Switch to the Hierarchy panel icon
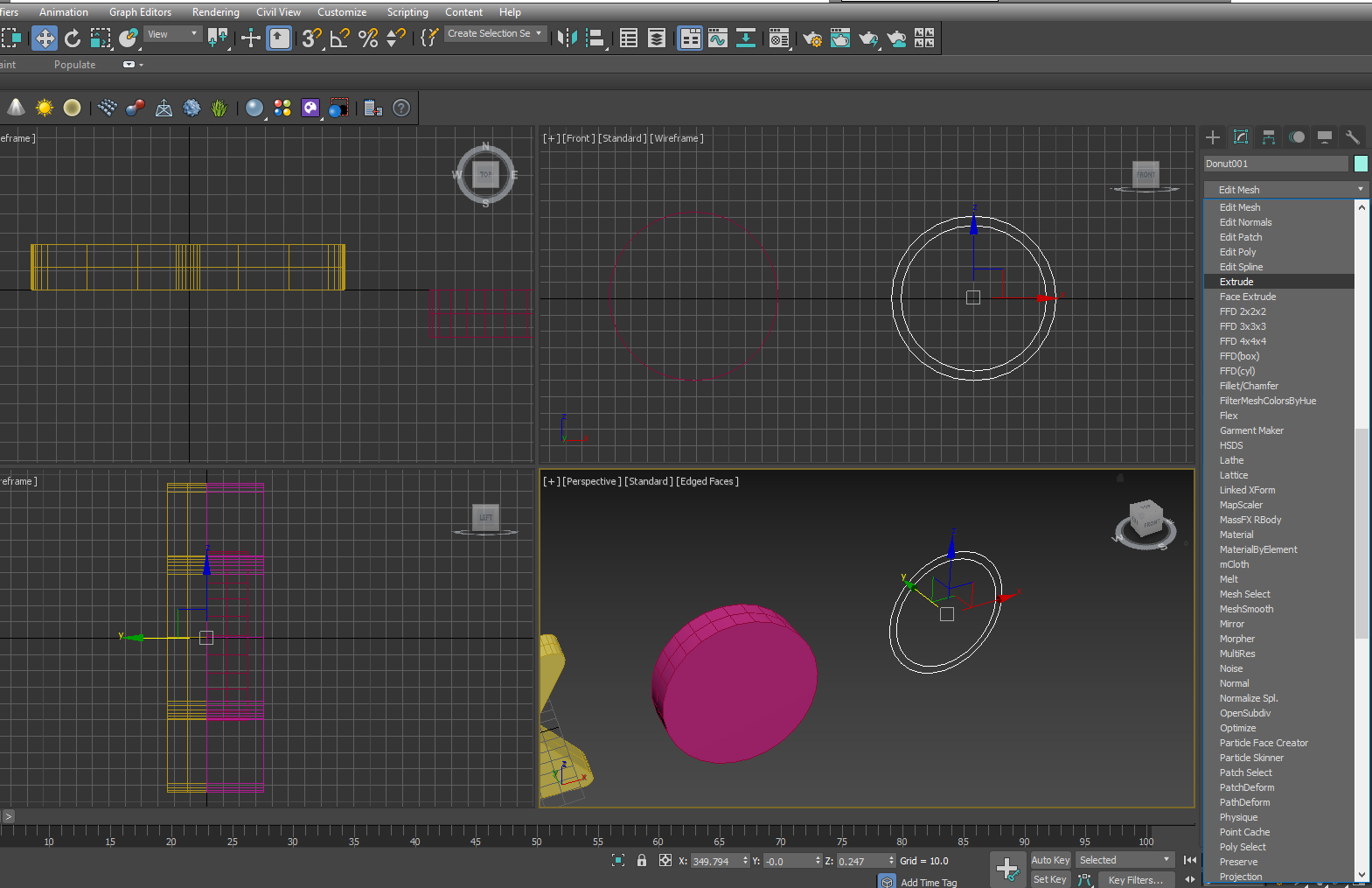Viewport: 1372px width, 888px height. pyautogui.click(x=1269, y=136)
